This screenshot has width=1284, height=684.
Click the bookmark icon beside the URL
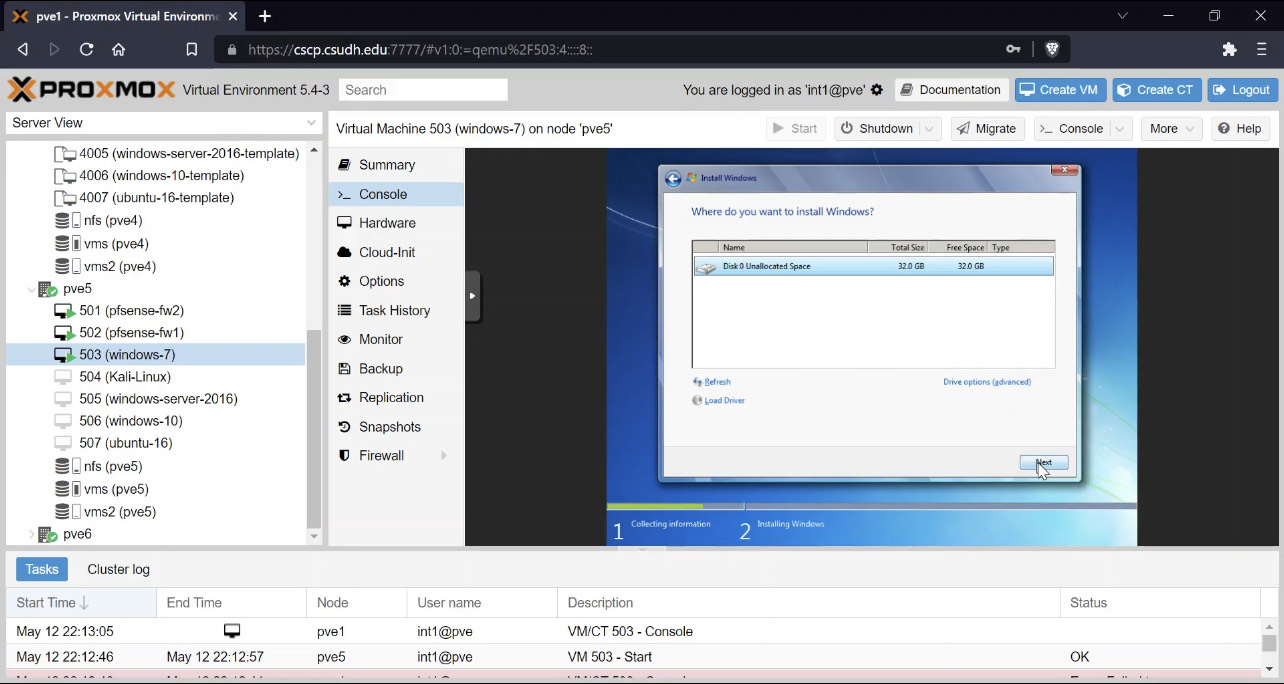pyautogui.click(x=192, y=49)
